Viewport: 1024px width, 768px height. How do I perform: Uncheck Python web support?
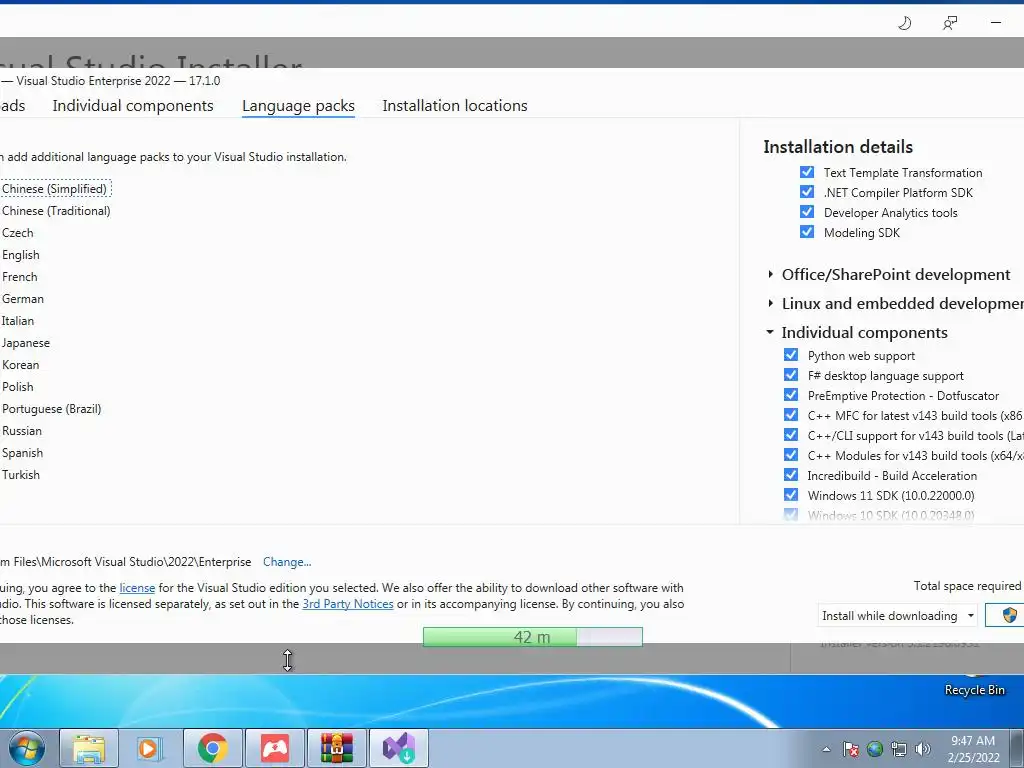791,355
